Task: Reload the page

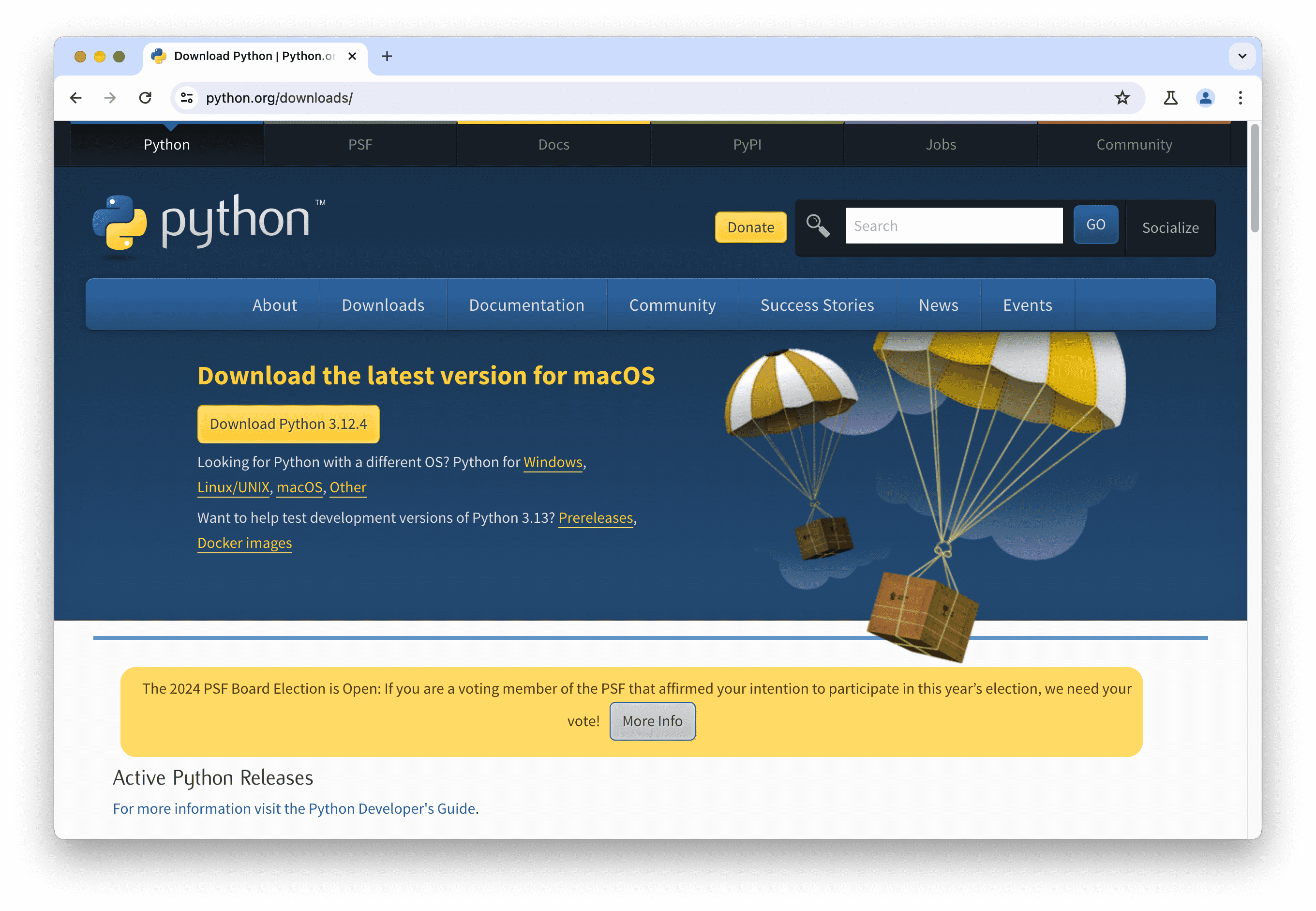Action: (146, 98)
